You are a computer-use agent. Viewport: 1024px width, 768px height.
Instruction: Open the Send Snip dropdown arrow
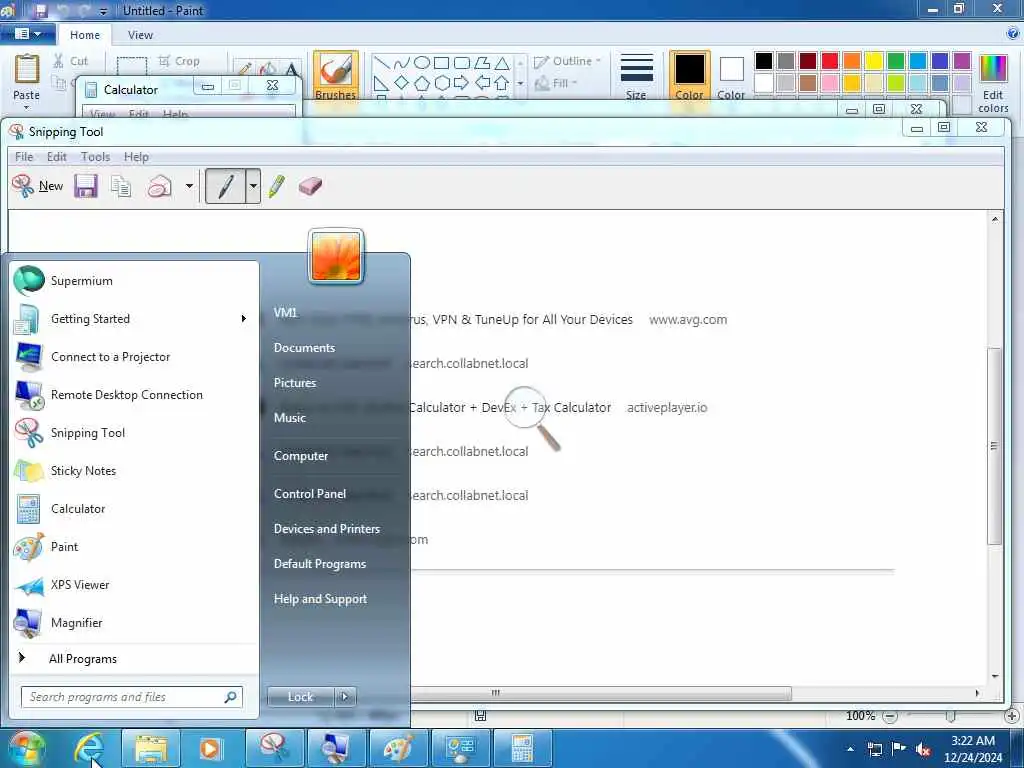(189, 186)
